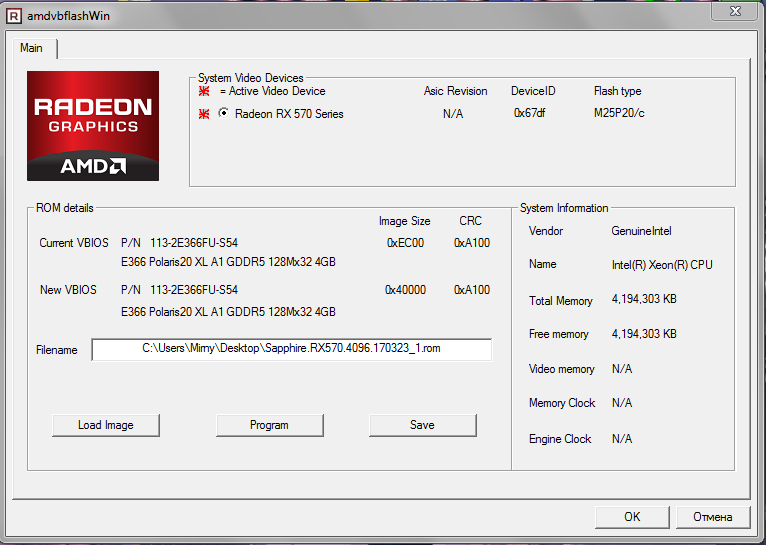The image size is (766, 545).
Task: Click the Current VBIOS part number 113-2E366FU-S54
Action: pyautogui.click(x=194, y=243)
